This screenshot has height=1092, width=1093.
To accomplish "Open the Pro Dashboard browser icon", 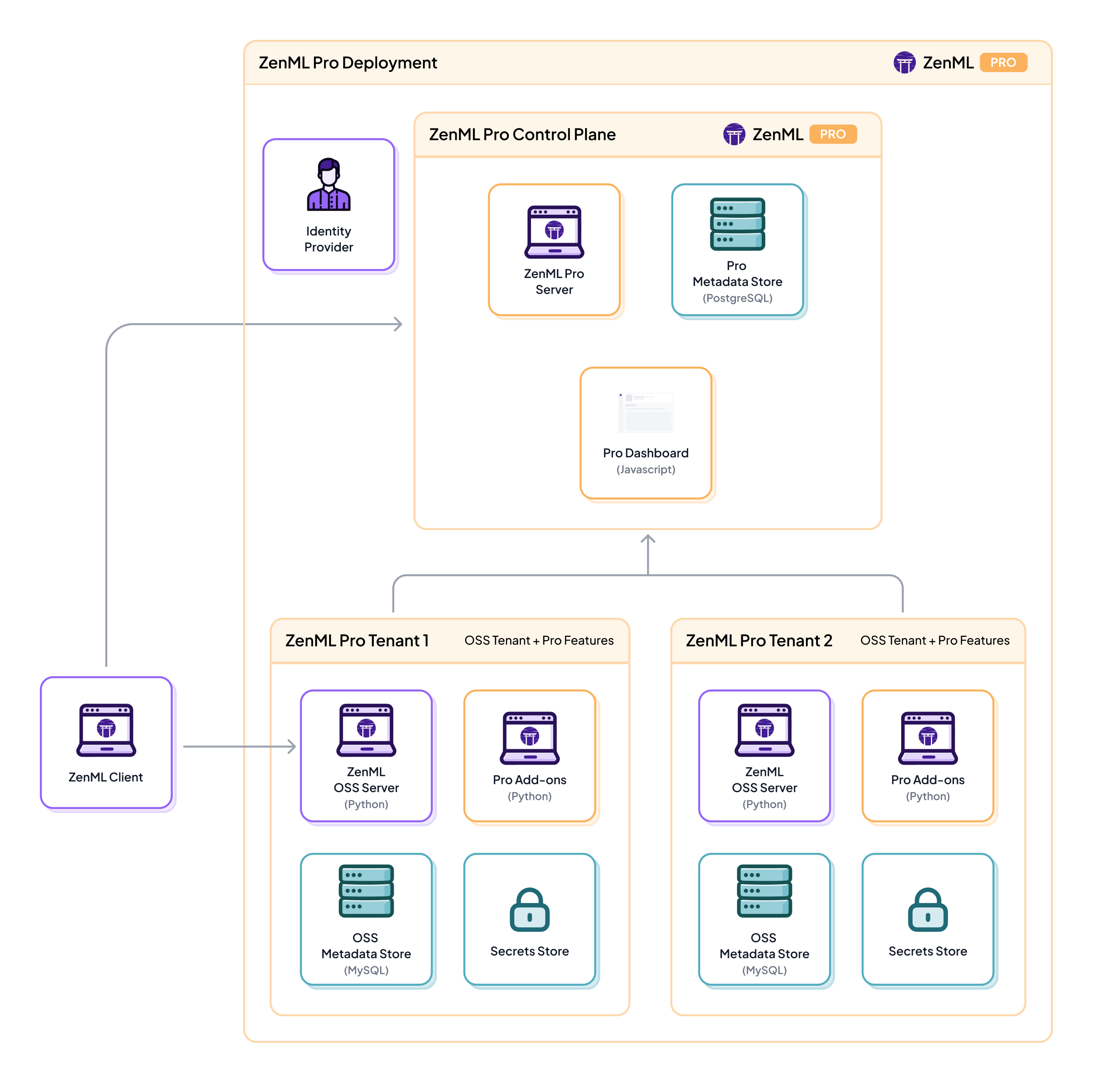I will click(x=646, y=412).
